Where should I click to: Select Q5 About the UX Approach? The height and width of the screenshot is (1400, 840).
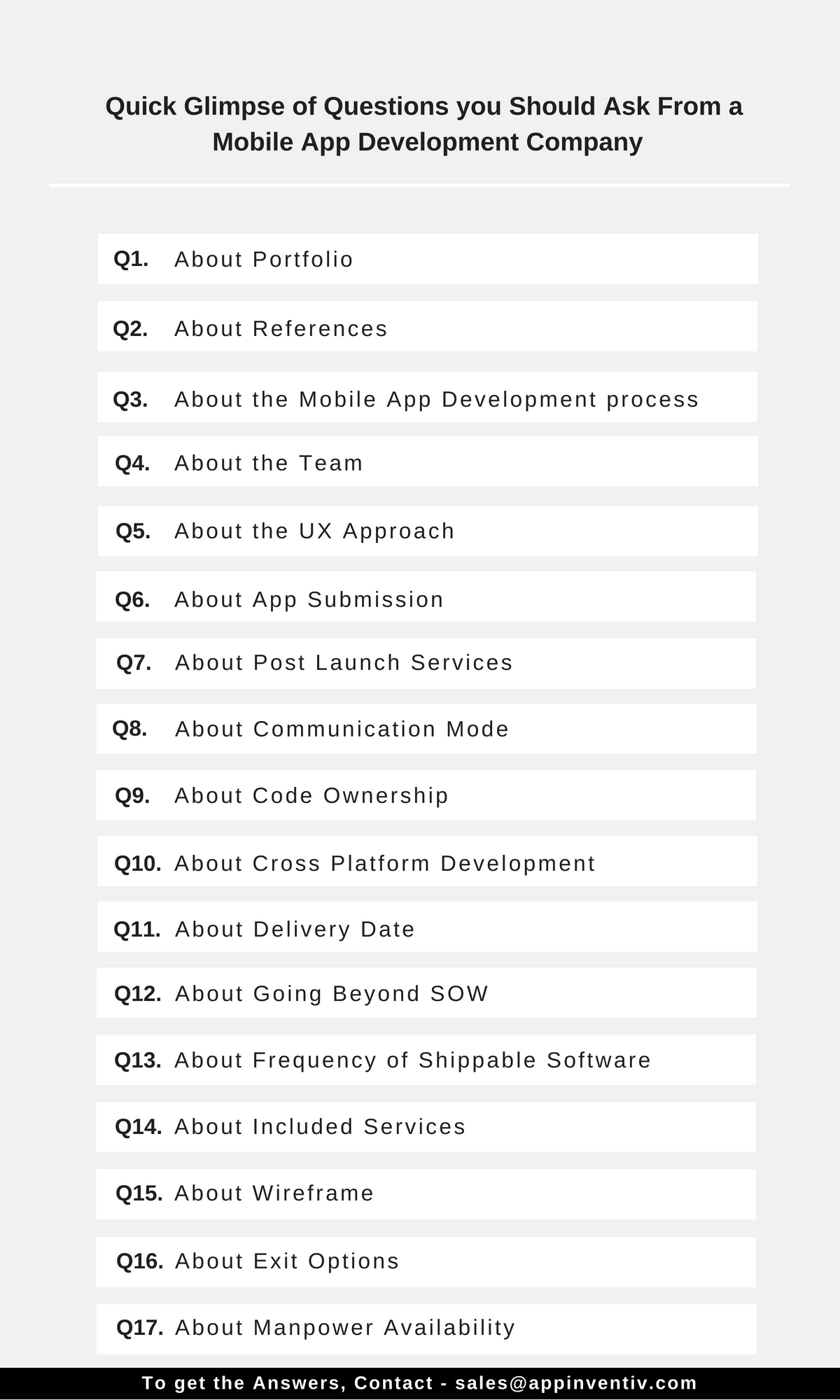427,531
